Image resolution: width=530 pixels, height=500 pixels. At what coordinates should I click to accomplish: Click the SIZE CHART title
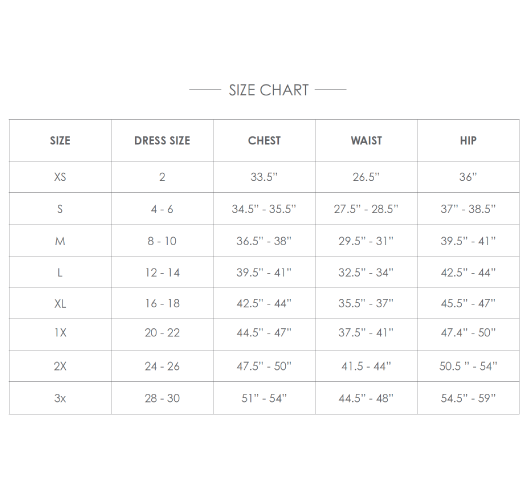[x=268, y=90]
